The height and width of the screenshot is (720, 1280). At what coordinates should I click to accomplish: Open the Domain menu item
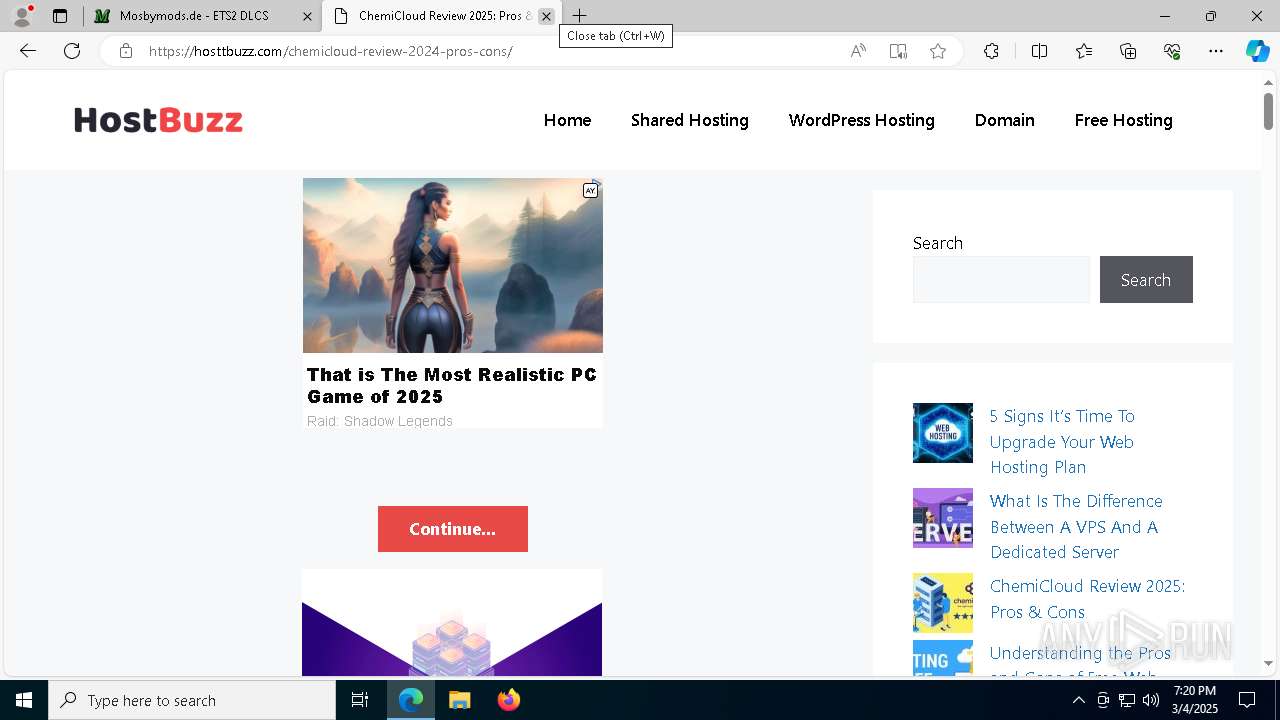pos(1005,120)
